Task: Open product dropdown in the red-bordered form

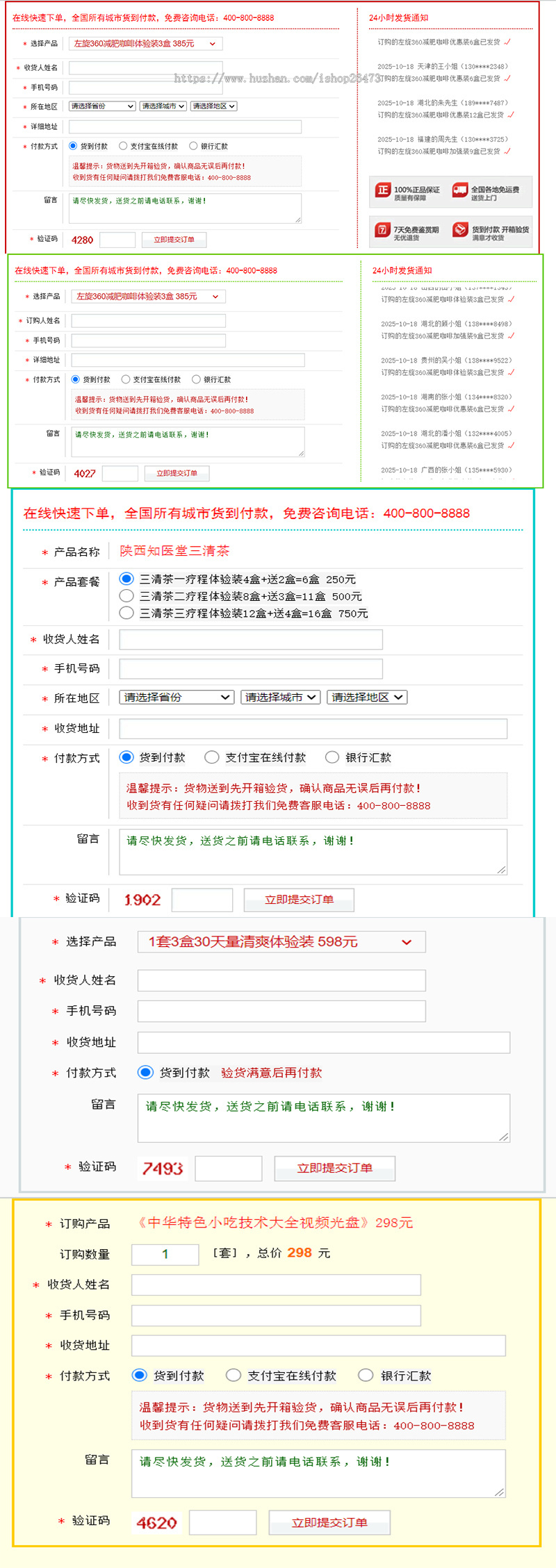Action: (x=146, y=44)
